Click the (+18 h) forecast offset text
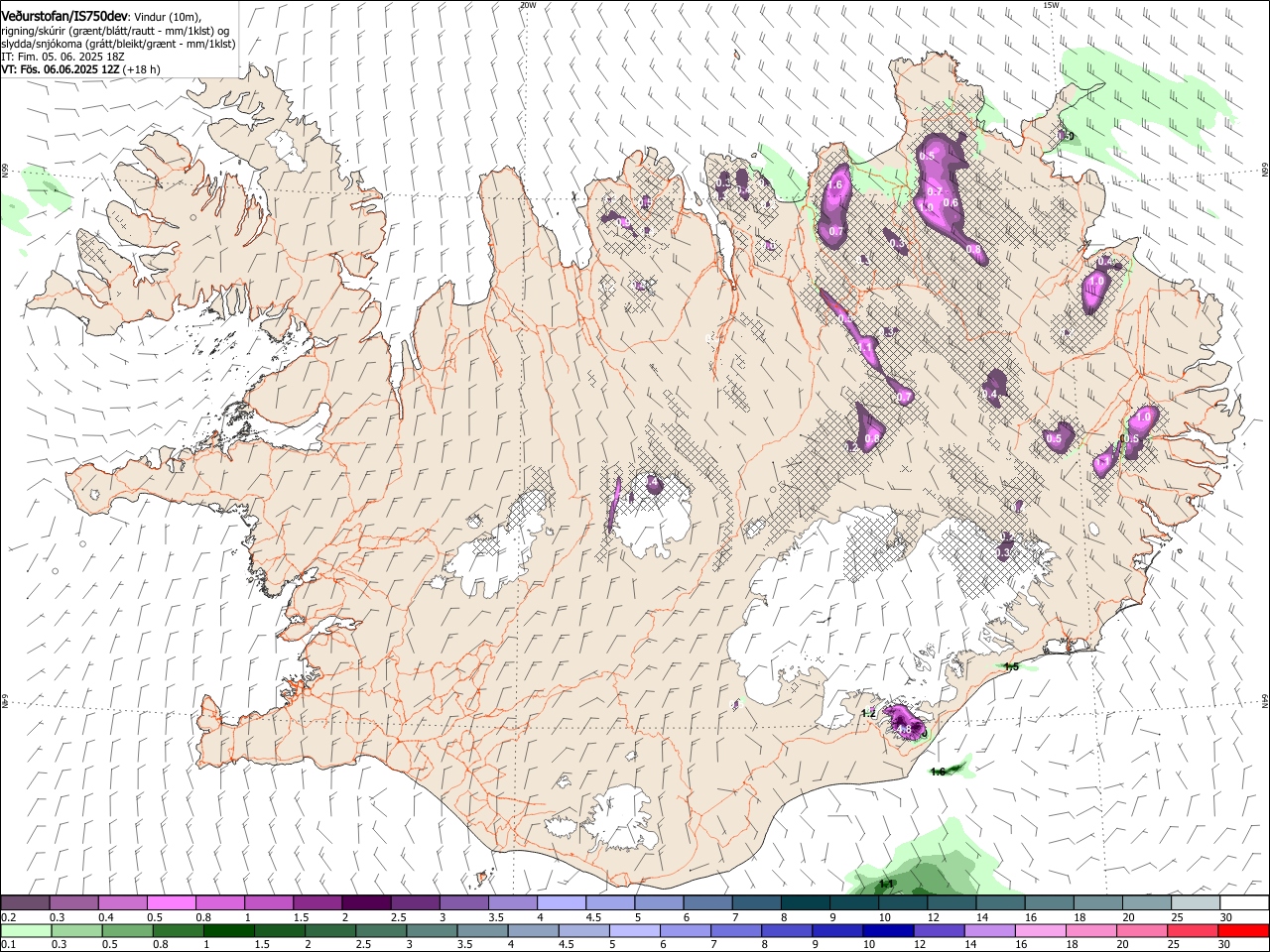Viewport: 1270px width, 952px height. point(143,69)
